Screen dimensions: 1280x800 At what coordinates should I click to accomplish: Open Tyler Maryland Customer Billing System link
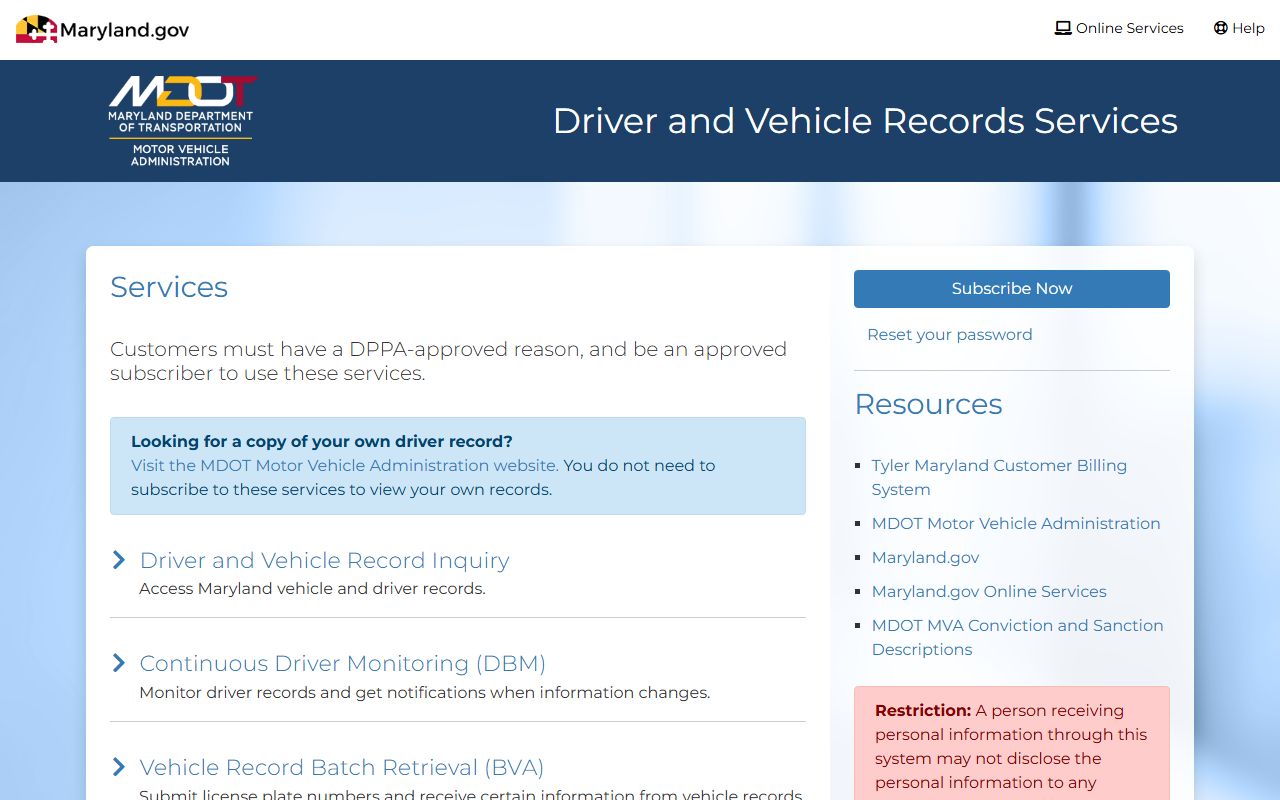[x=999, y=477]
